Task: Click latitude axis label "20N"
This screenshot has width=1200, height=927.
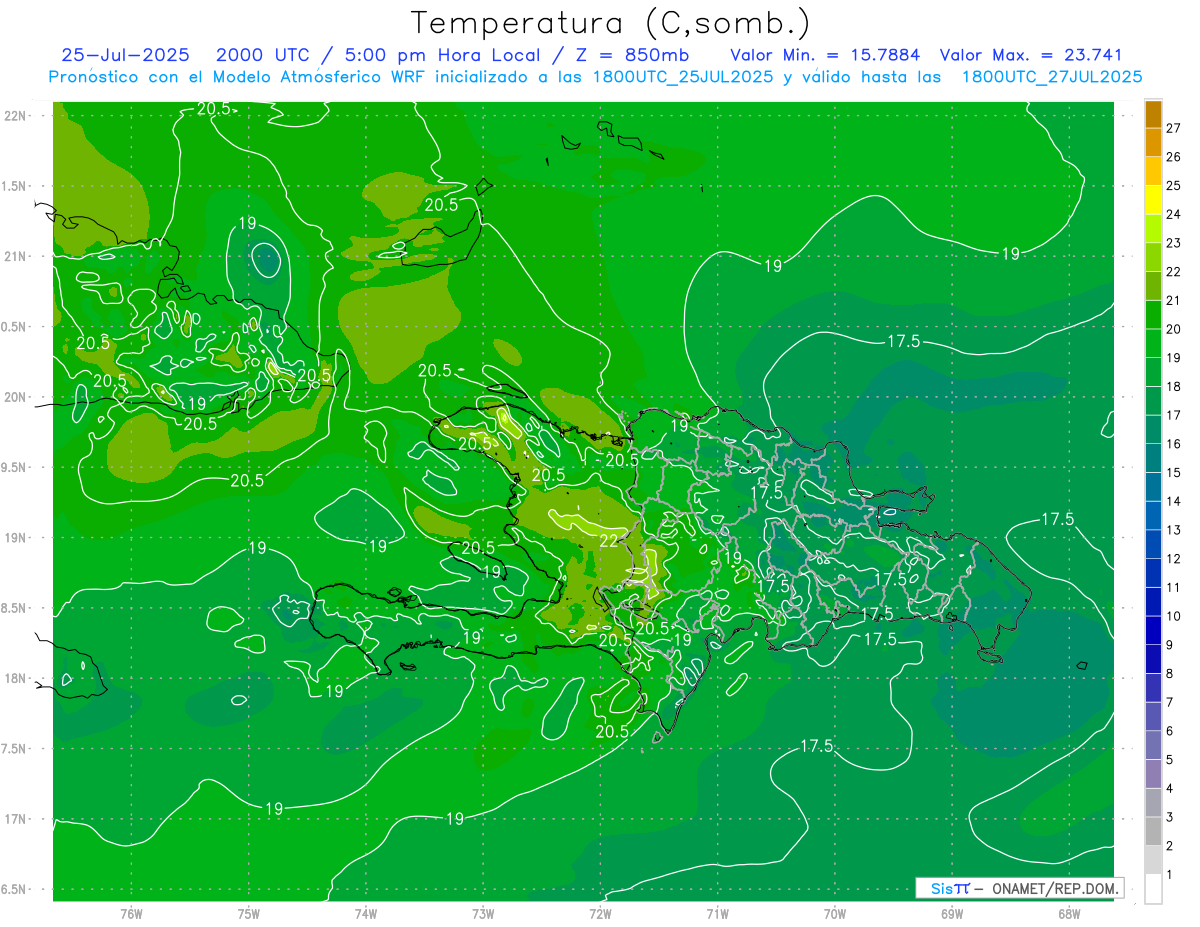Action: 17,397
